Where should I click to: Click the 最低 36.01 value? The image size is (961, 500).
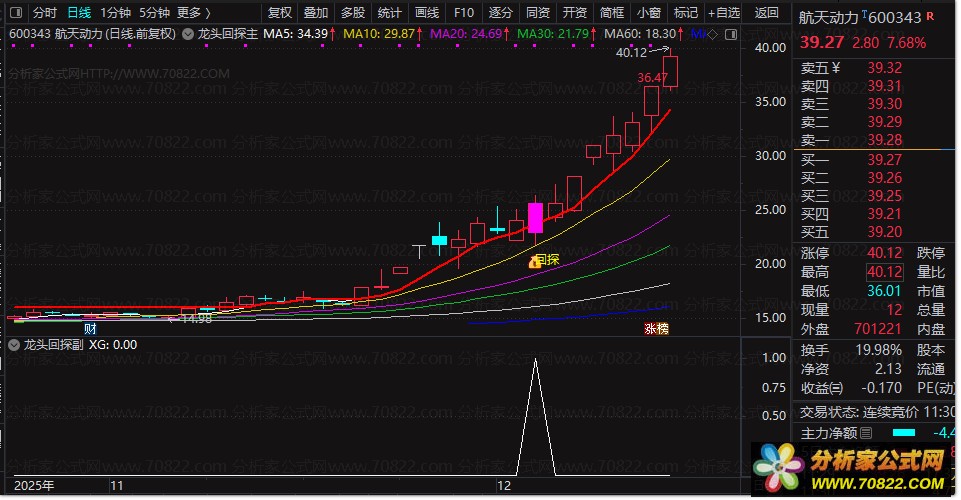click(x=884, y=291)
